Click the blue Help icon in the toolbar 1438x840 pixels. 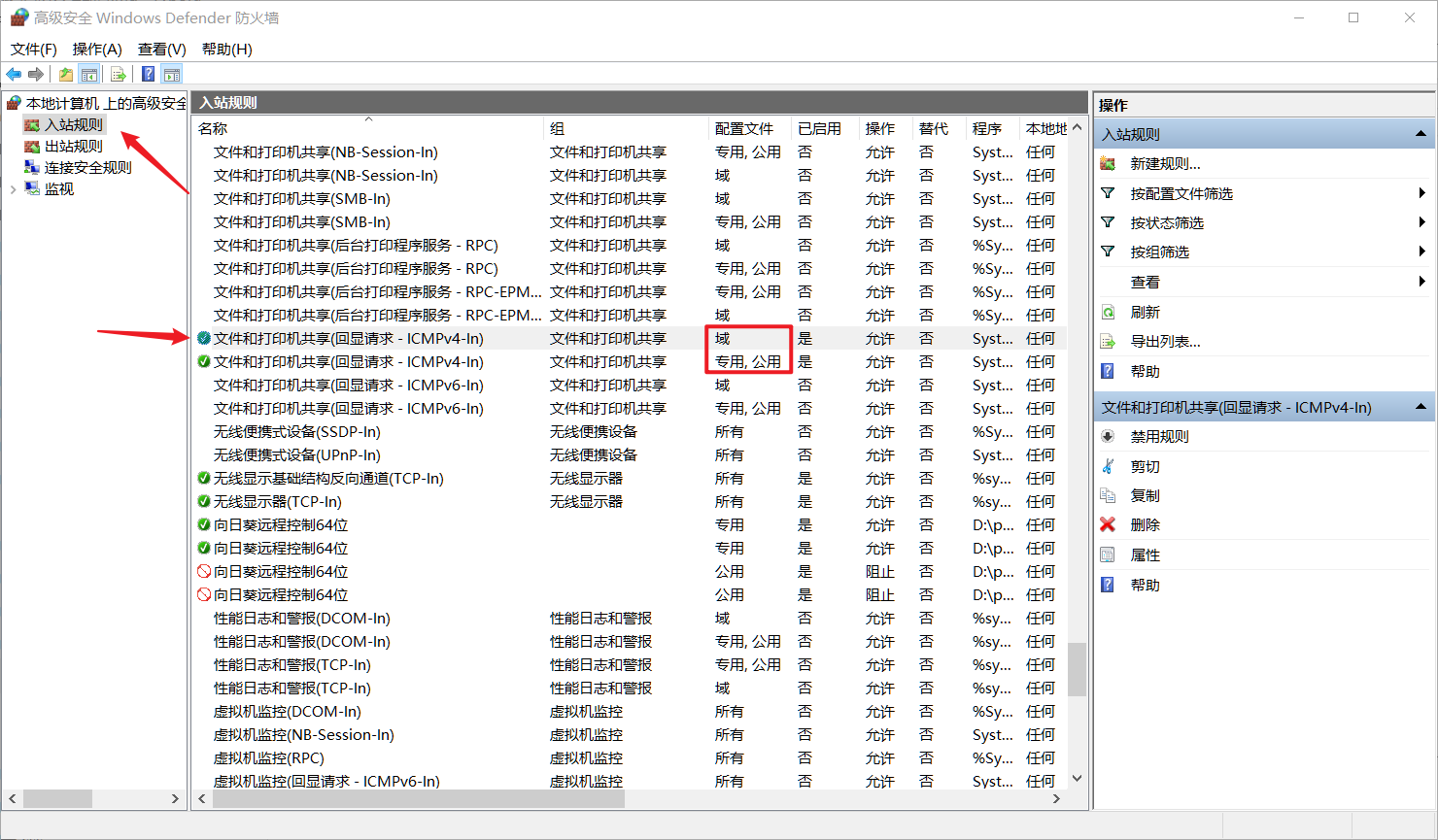[x=148, y=75]
